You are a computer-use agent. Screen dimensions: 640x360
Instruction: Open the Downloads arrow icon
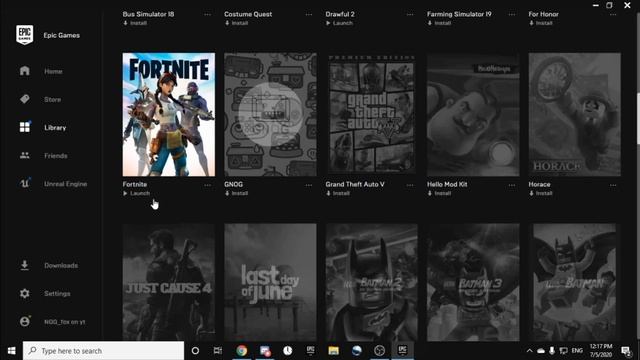[x=24, y=265]
